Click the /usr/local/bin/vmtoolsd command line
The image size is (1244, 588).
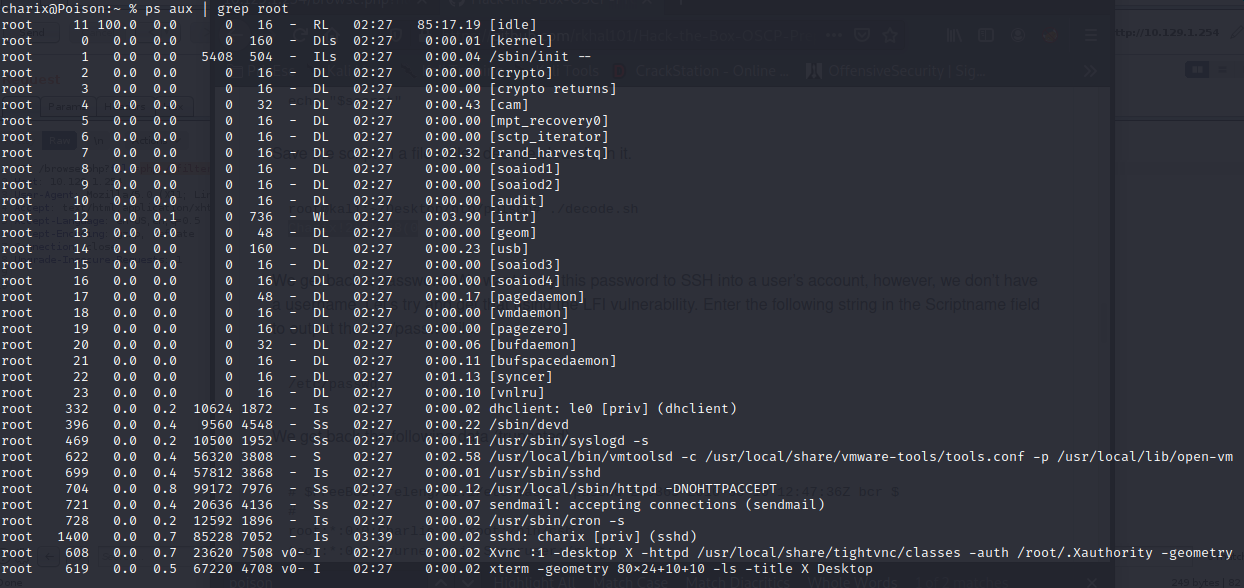(x=861, y=457)
